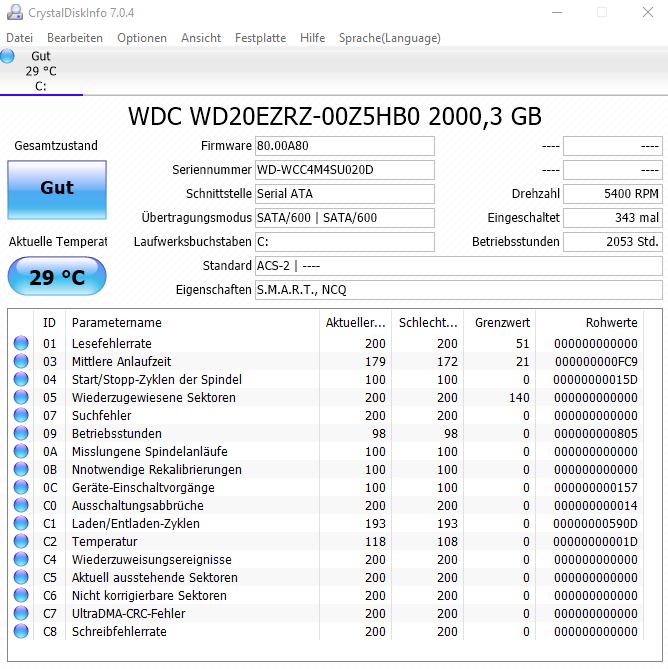The height and width of the screenshot is (669, 668).
Task: Click status icon for C6 Nicht korrigierbare Sektoren
Action: [21, 595]
